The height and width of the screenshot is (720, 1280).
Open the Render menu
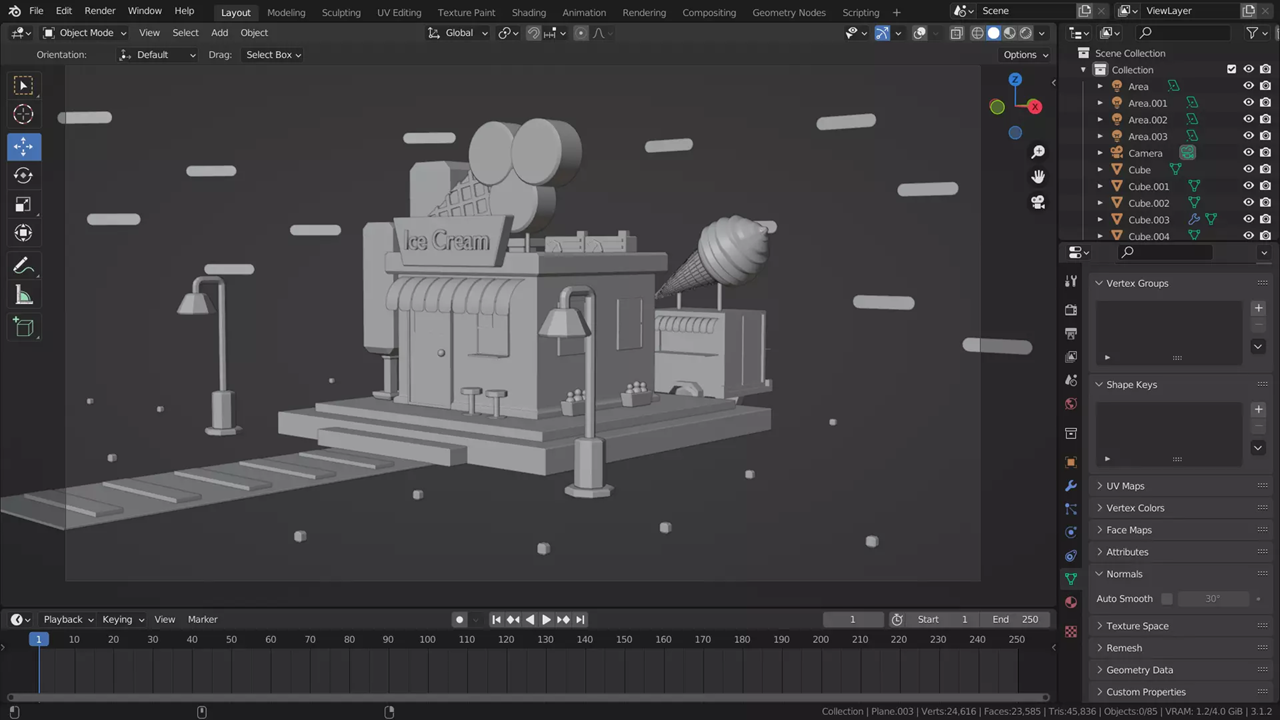point(100,11)
